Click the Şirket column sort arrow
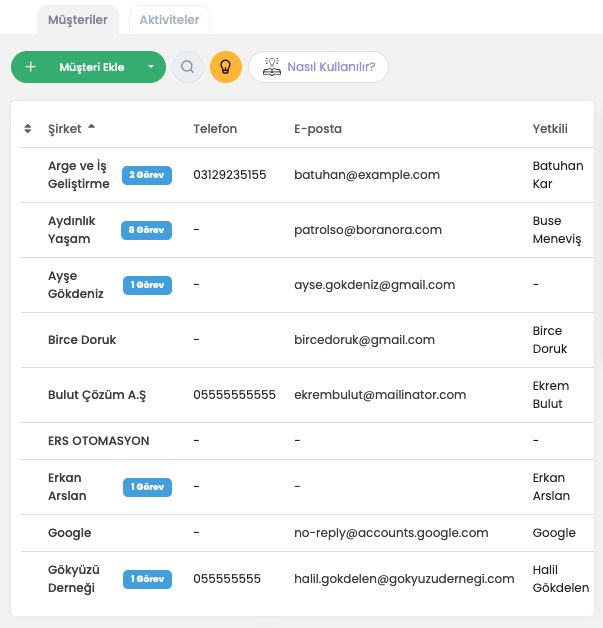This screenshot has height=628, width=603. click(x=92, y=127)
